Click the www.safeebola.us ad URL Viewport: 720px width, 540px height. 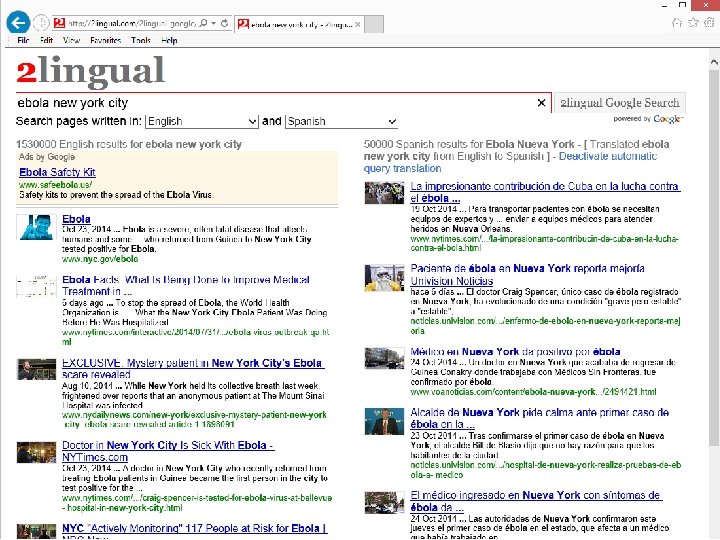[56, 185]
